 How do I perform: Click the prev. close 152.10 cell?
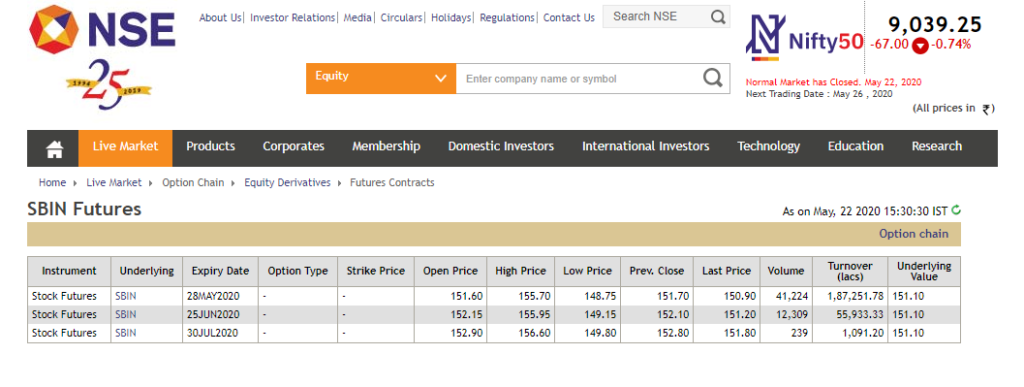point(657,314)
